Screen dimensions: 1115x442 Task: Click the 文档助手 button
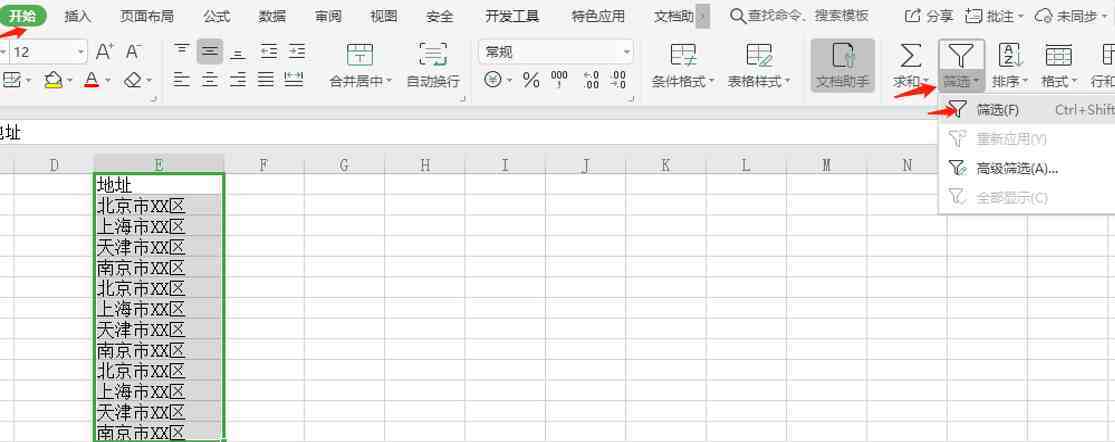(843, 65)
